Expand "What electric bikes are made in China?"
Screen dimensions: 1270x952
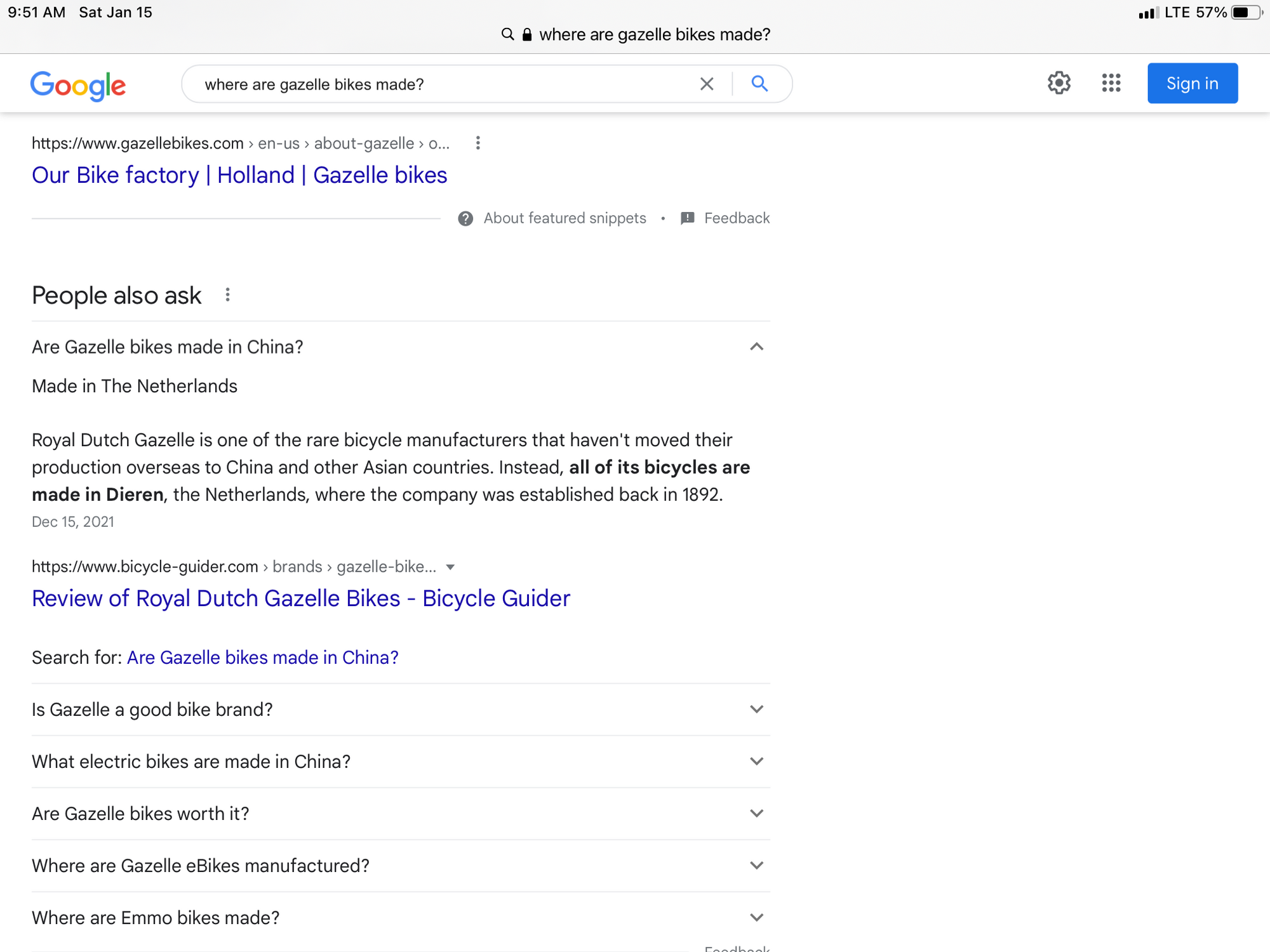point(756,762)
